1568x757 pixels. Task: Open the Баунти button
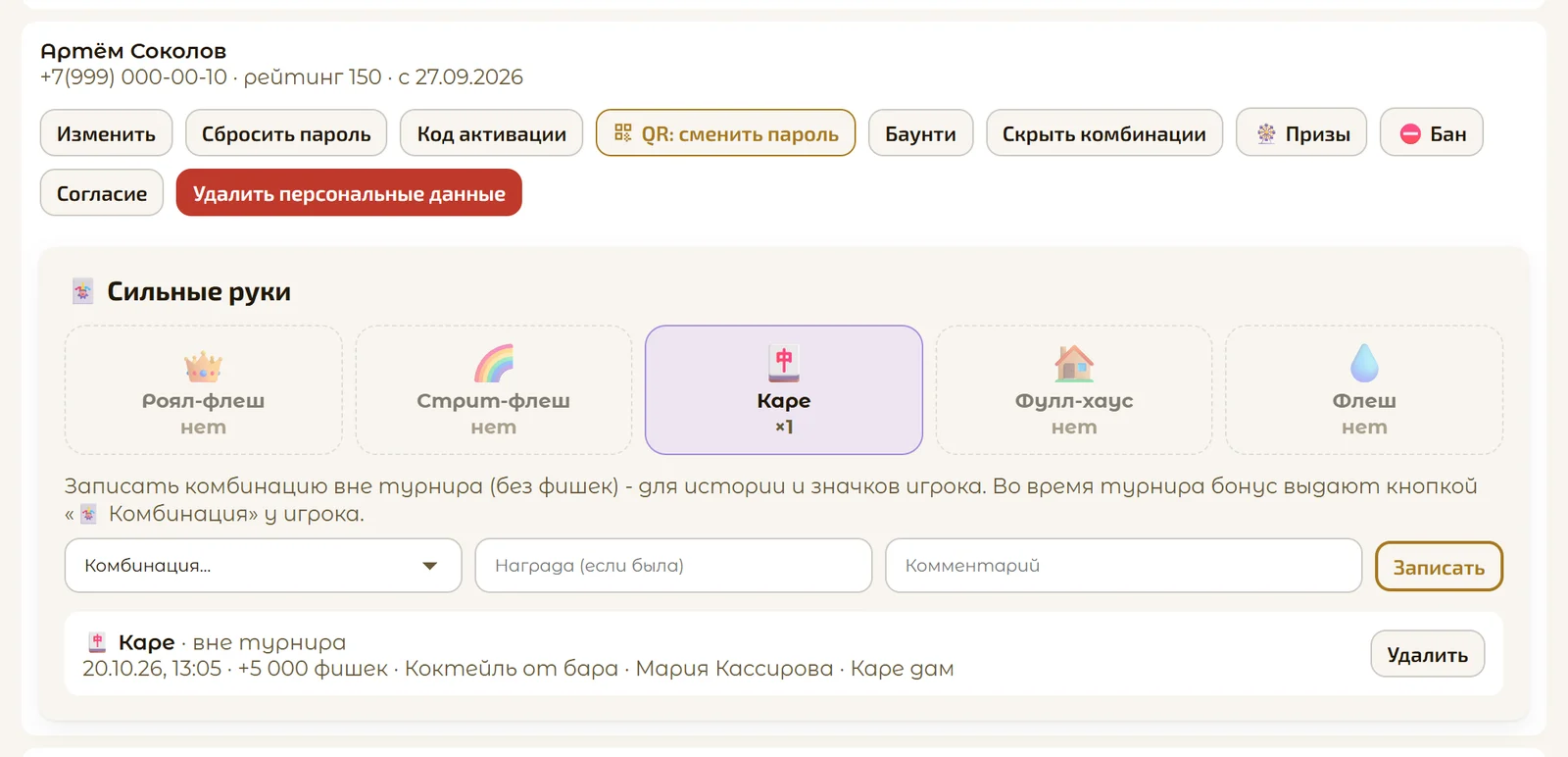pos(920,133)
